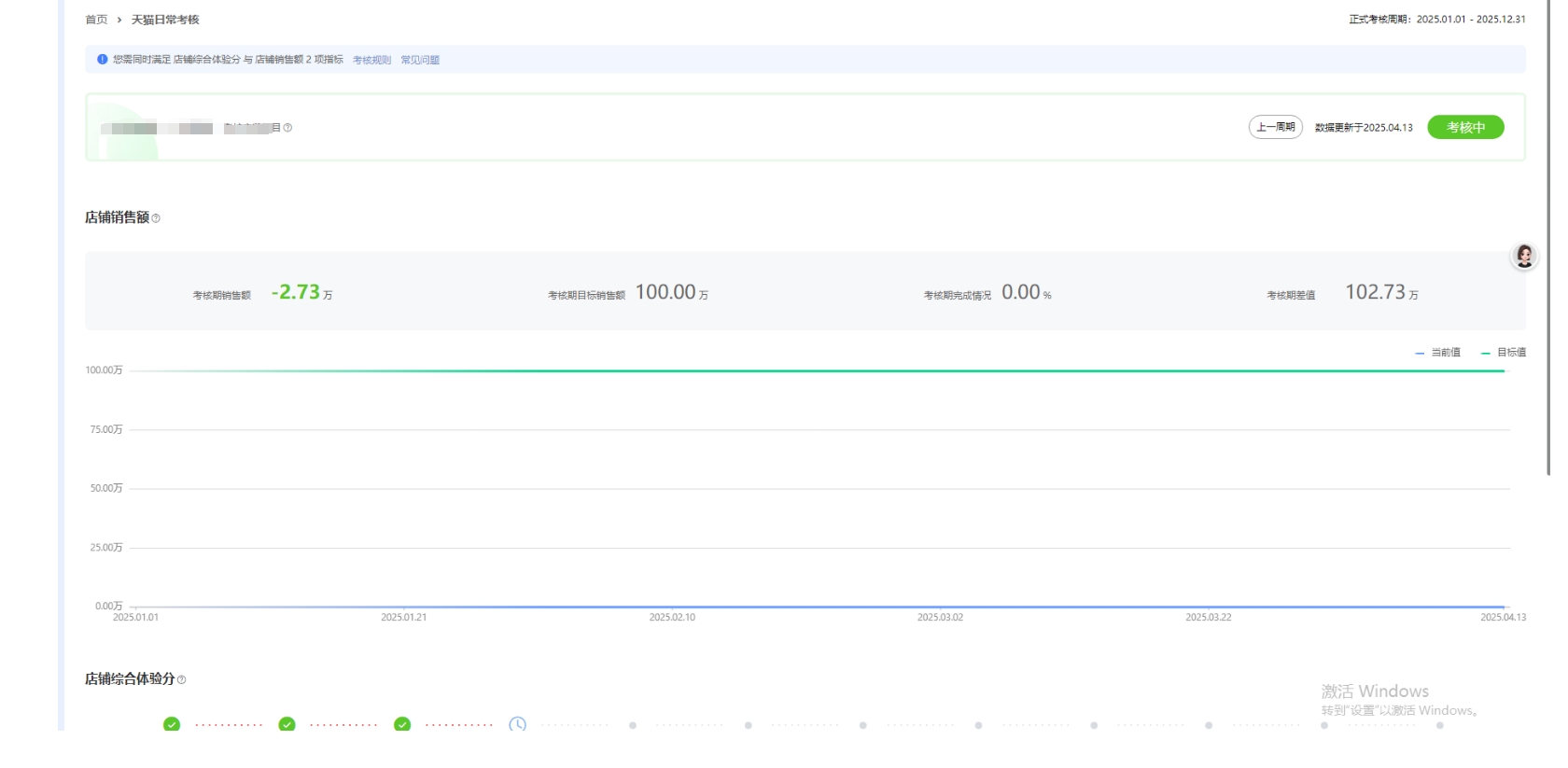Switch to 上一周期 previous period
This screenshot has height=768, width=1568.
pos(1275,127)
